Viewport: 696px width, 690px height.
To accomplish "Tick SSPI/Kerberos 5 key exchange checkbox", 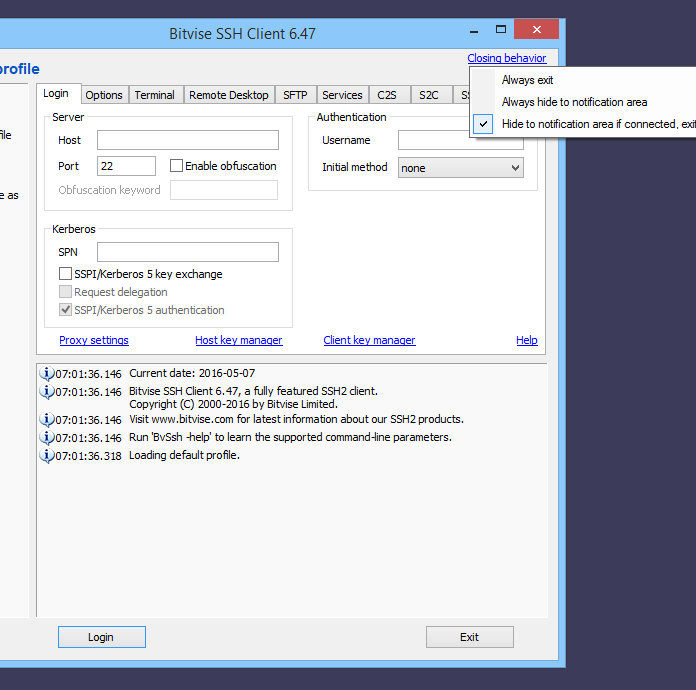I will coord(65,274).
